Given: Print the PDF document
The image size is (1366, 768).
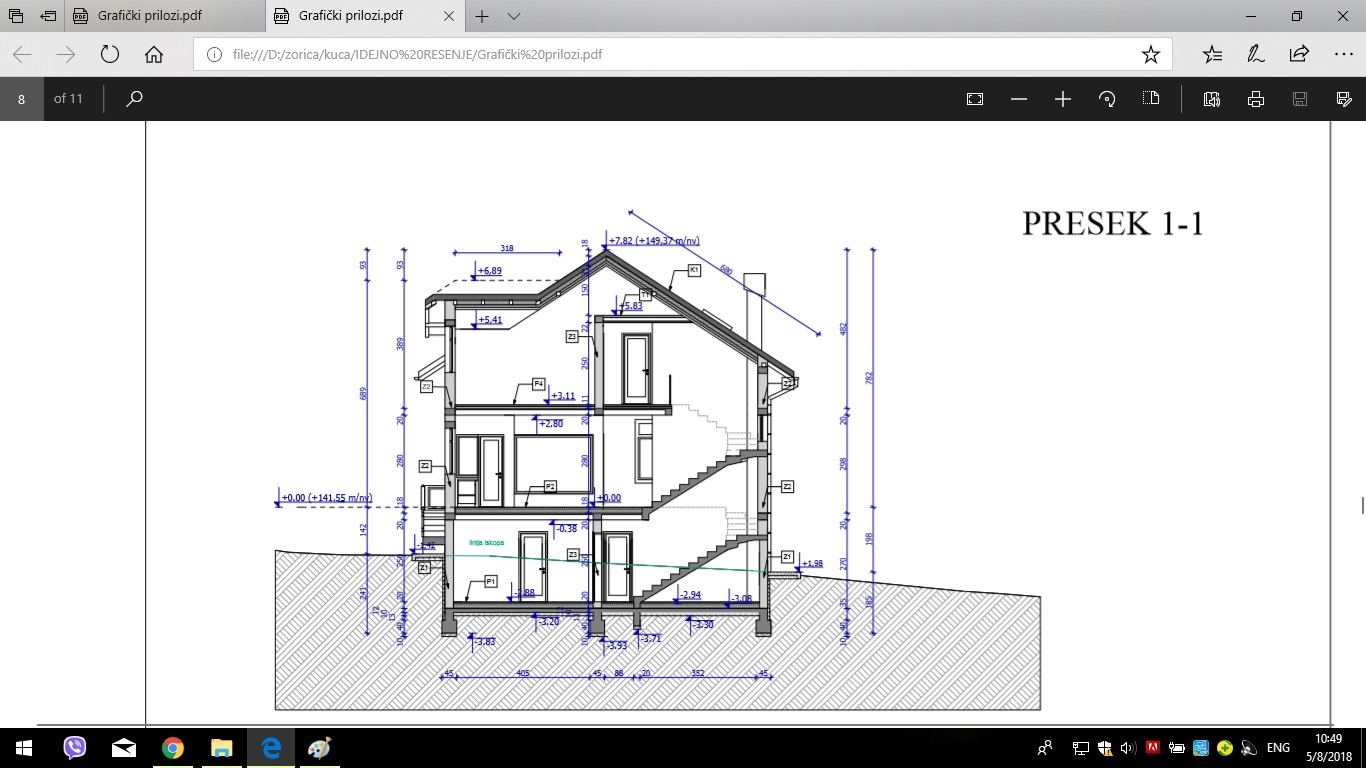Looking at the screenshot, I should point(1256,99).
